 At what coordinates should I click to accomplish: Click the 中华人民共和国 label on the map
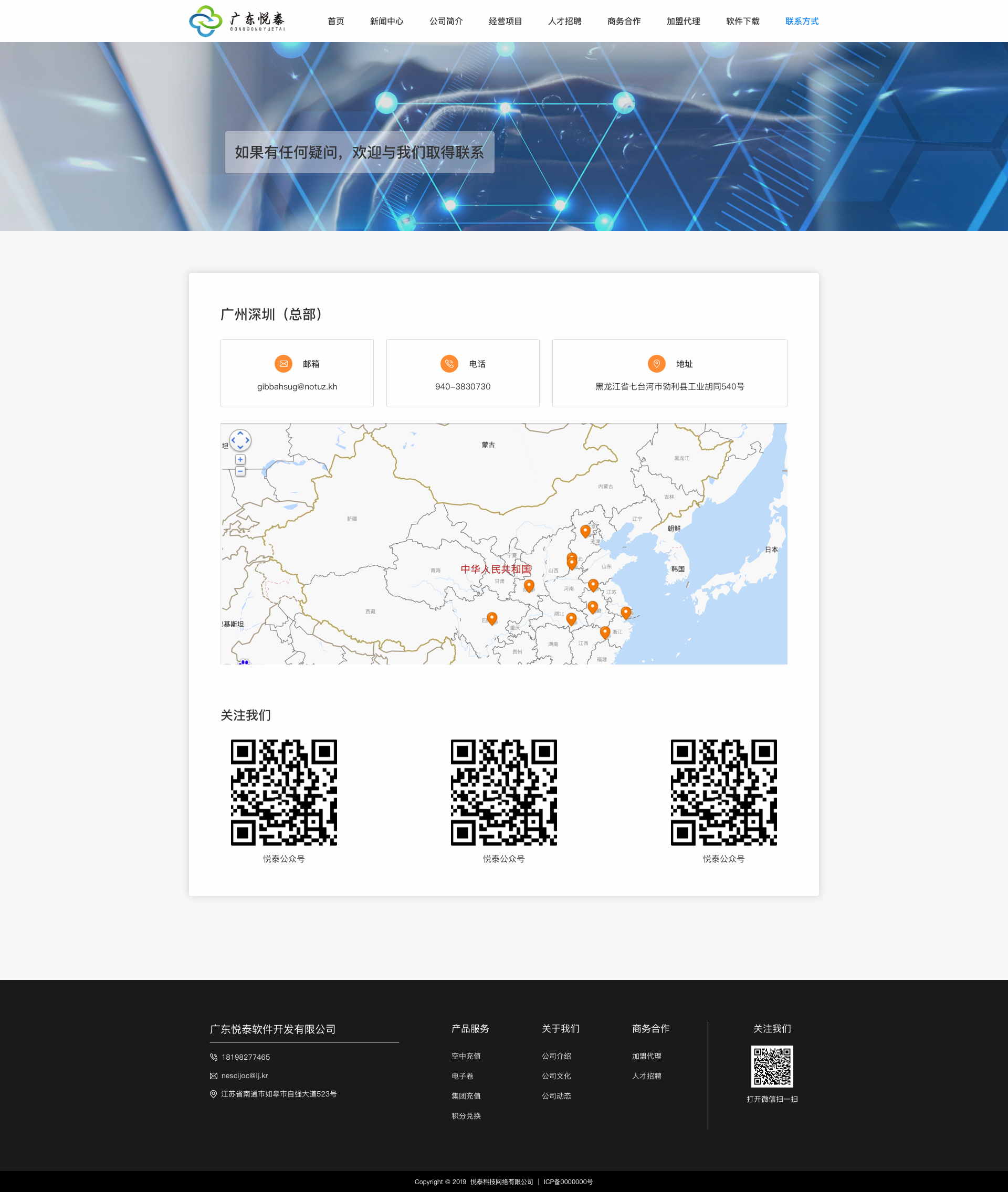tap(496, 569)
